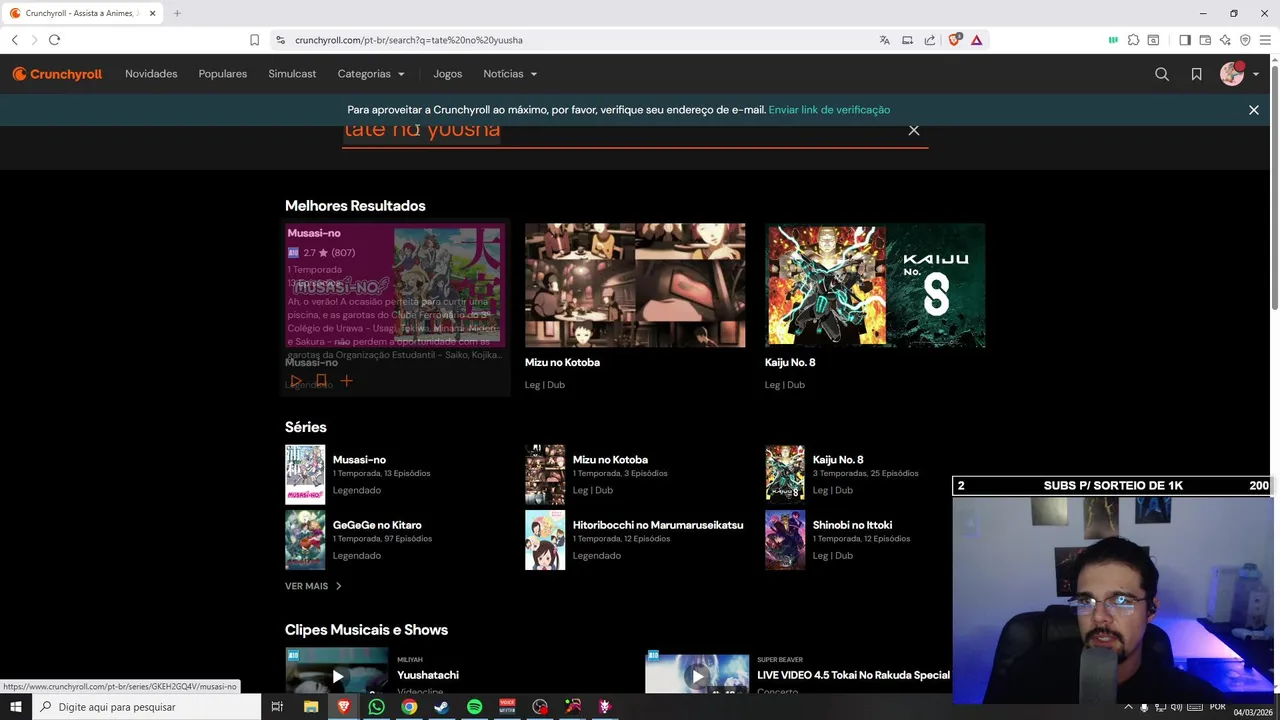This screenshot has height=720, width=1280.
Task: Open the Jogos menu item
Action: (x=448, y=74)
